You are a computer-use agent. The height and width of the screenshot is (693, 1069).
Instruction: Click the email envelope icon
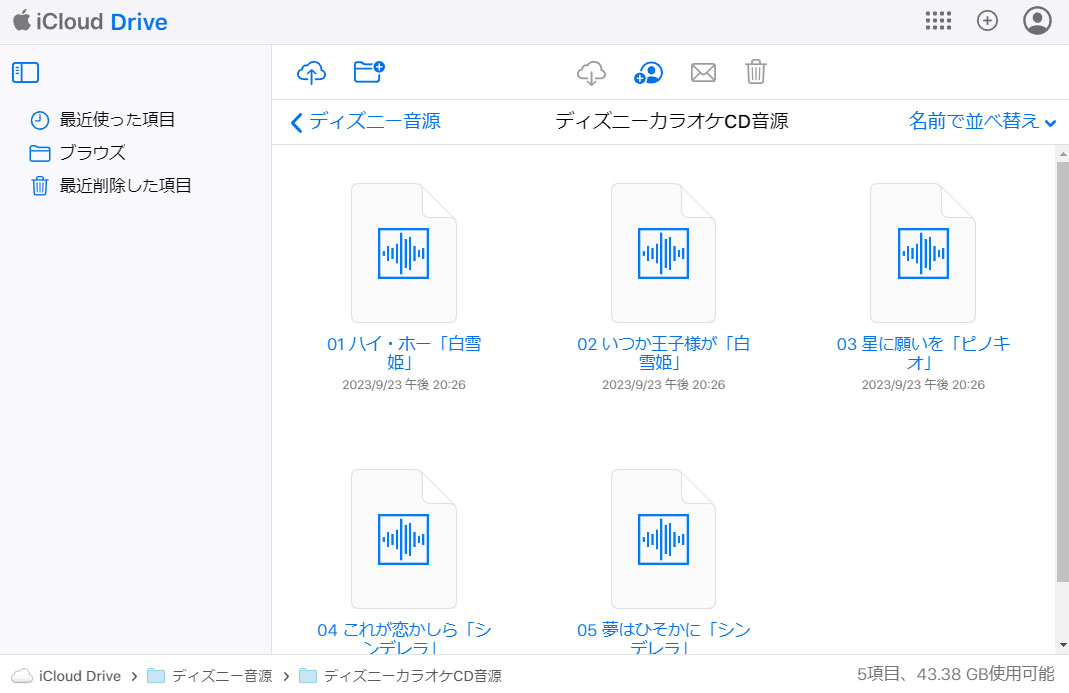point(703,72)
